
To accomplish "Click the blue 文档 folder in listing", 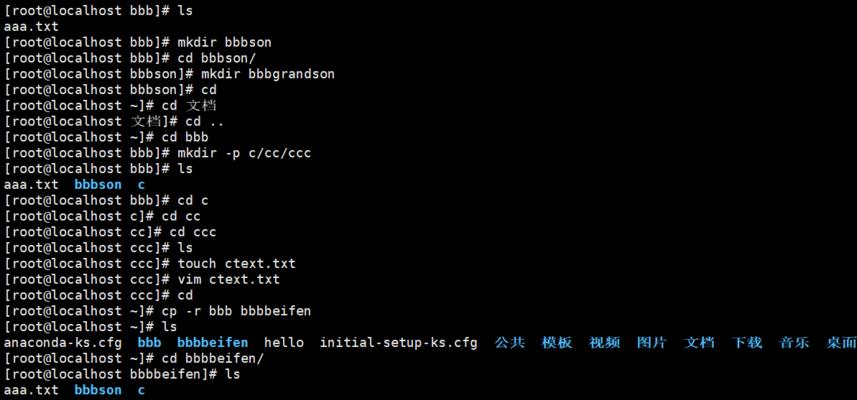I will (699, 343).
